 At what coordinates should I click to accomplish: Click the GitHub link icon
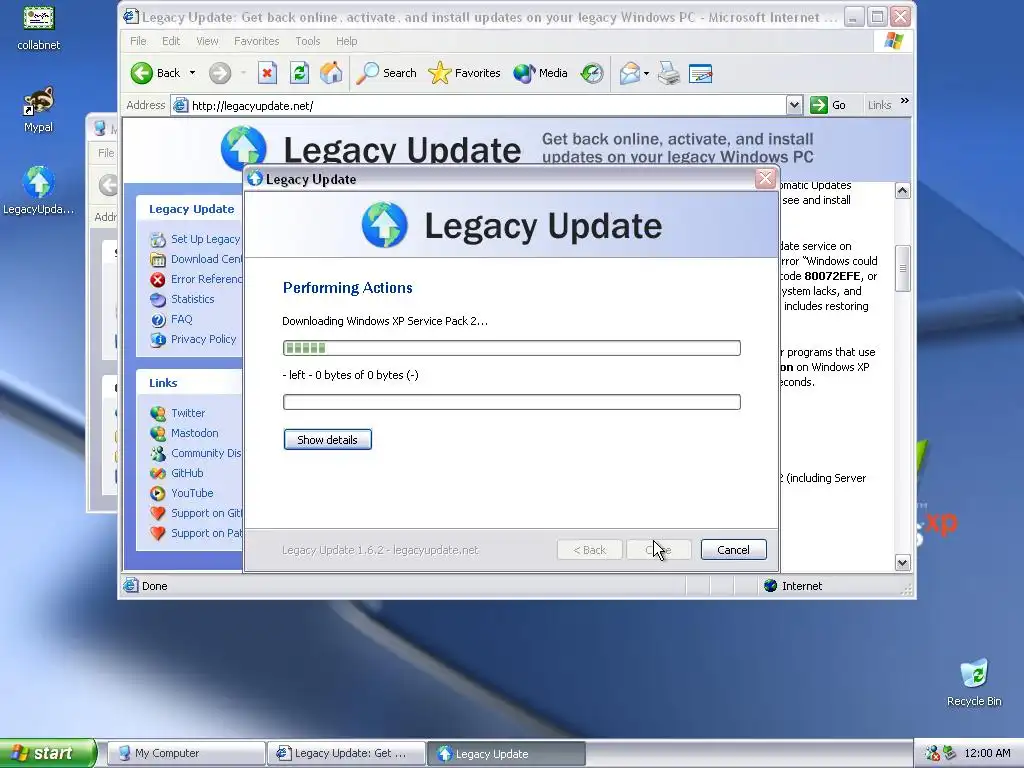(158, 473)
